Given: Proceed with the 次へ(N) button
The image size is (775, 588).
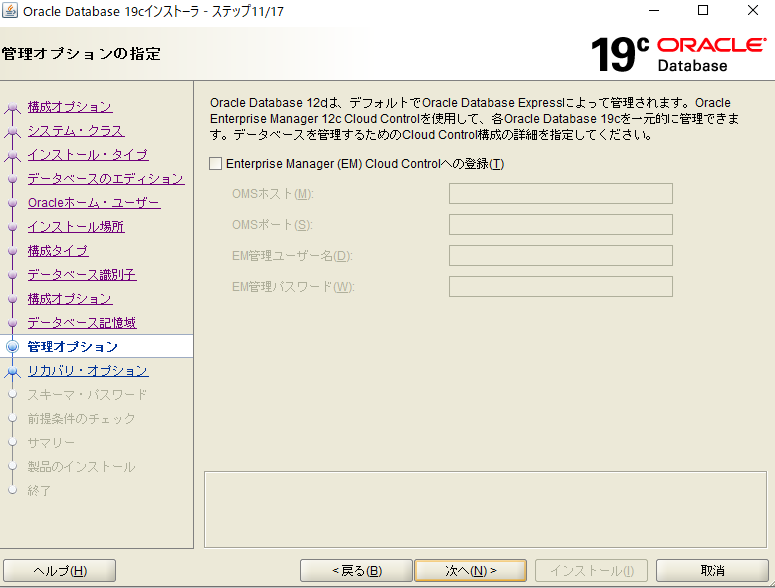Looking at the screenshot, I should (471, 571).
